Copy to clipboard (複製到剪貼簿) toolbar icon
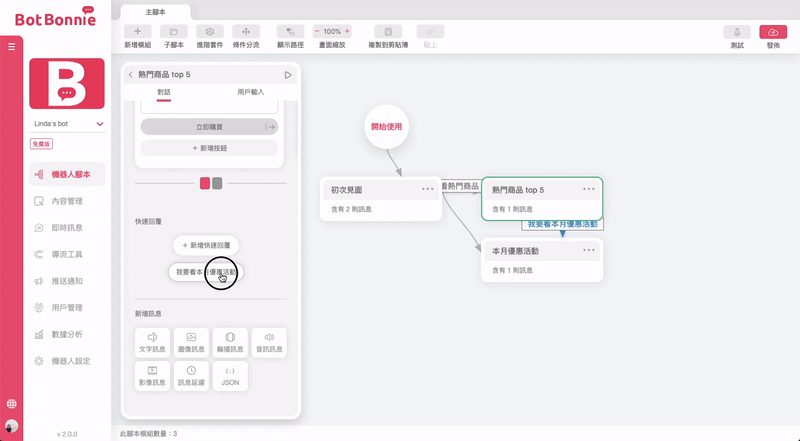Image resolution: width=800 pixels, height=441 pixels. [388, 32]
